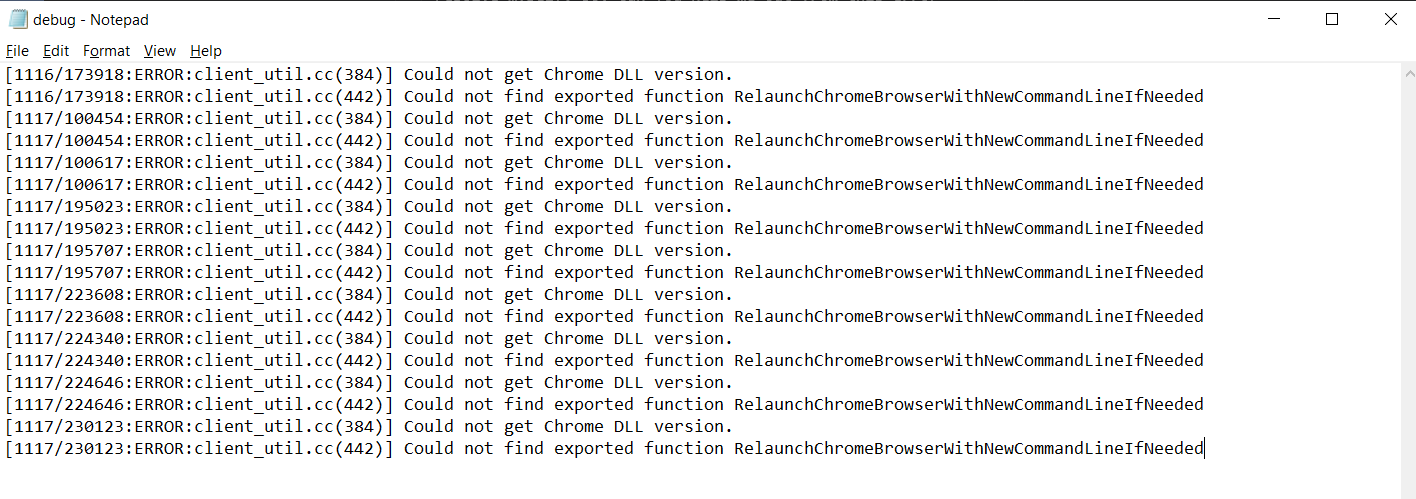
Task: Click the Notepad app icon in title bar
Action: 18,19
